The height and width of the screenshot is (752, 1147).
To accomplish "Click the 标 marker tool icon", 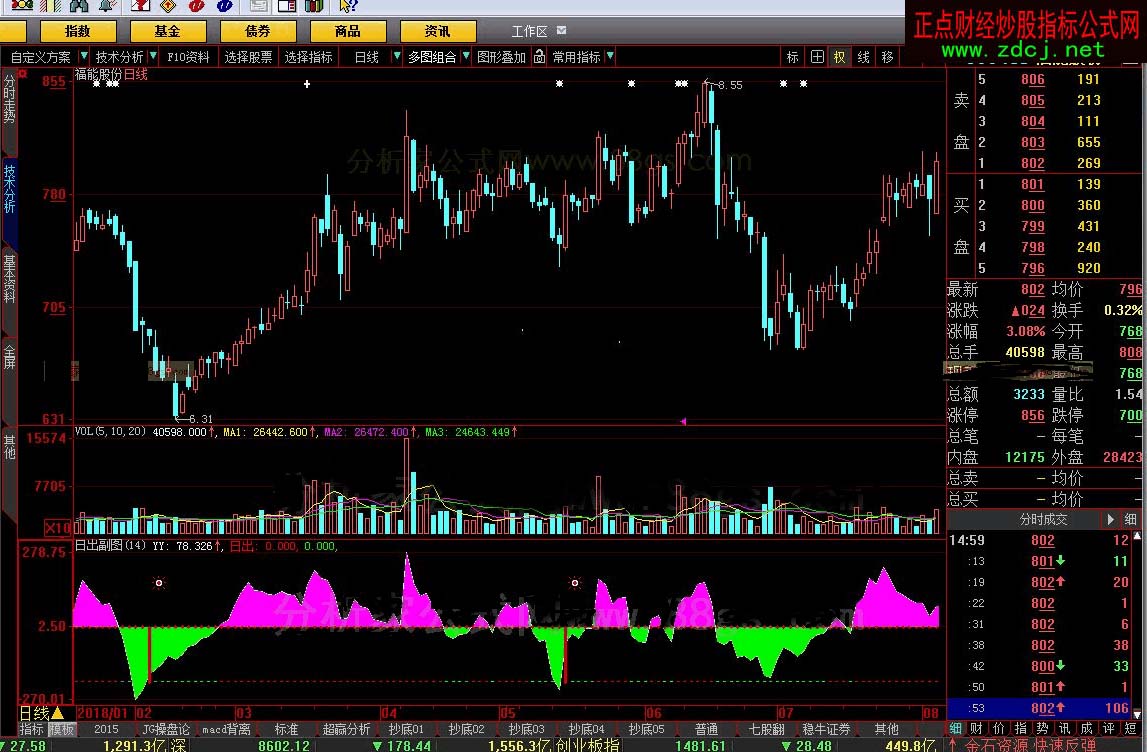I will point(793,57).
